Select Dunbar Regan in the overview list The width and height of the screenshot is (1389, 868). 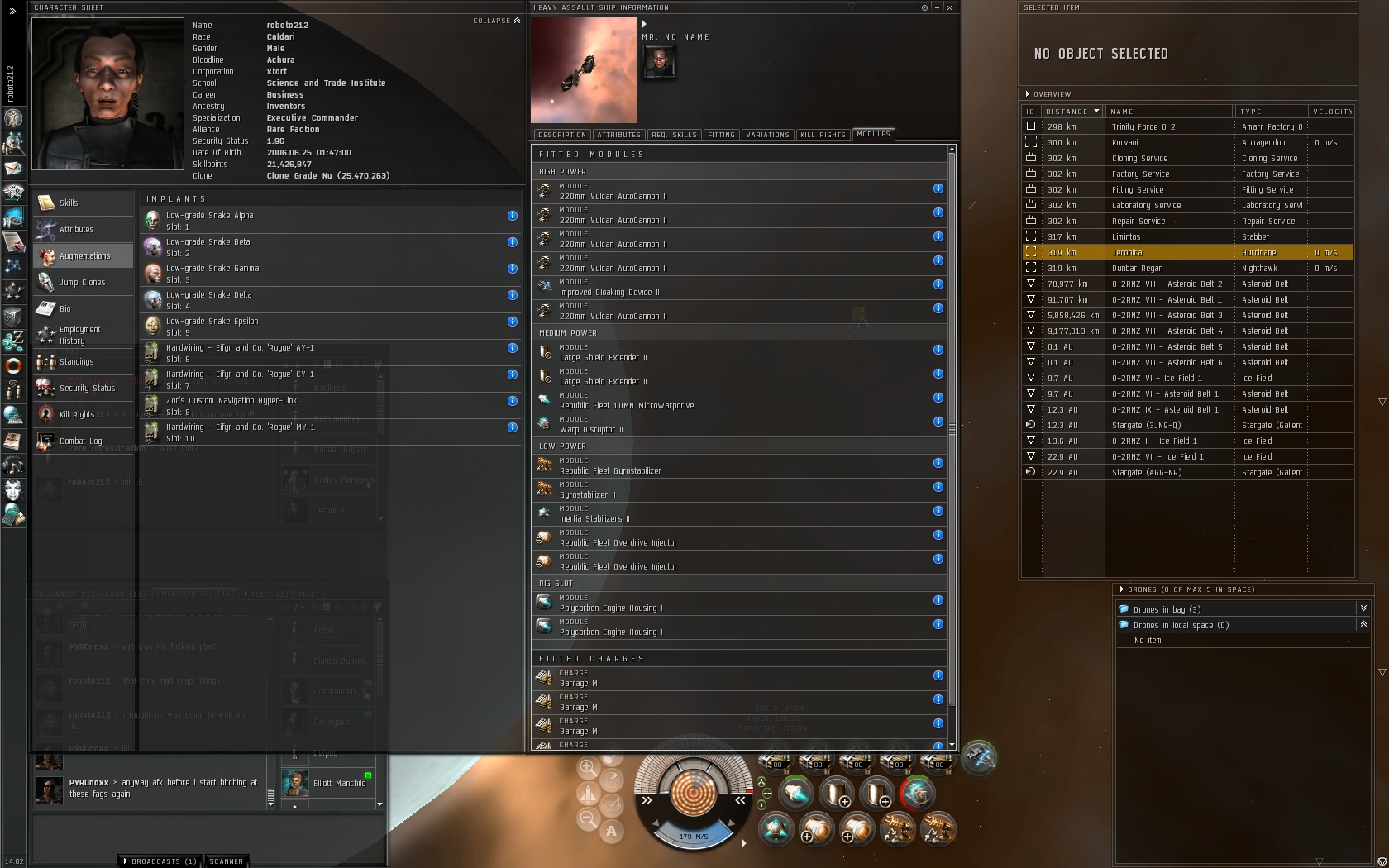(x=1187, y=268)
